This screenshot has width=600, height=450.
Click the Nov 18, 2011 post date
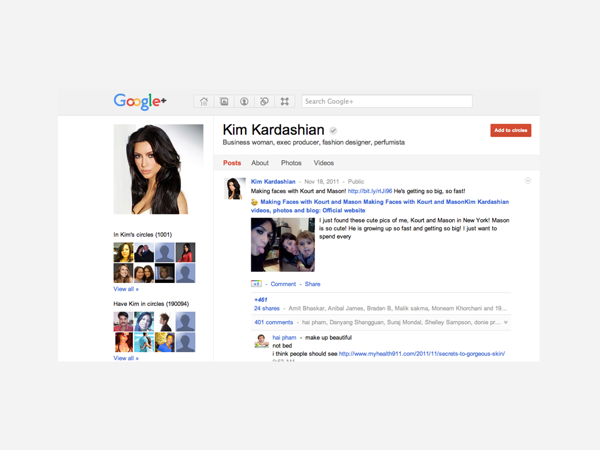tap(321, 181)
